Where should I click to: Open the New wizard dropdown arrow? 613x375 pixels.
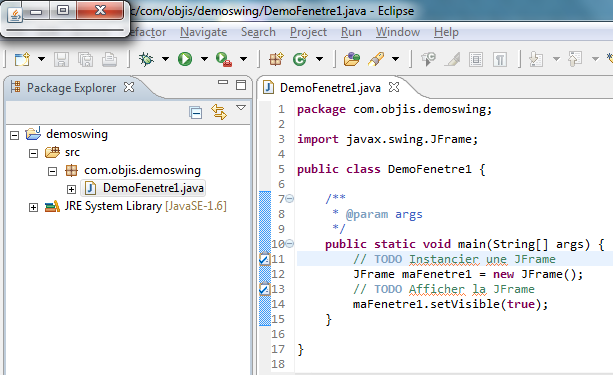coord(41,59)
